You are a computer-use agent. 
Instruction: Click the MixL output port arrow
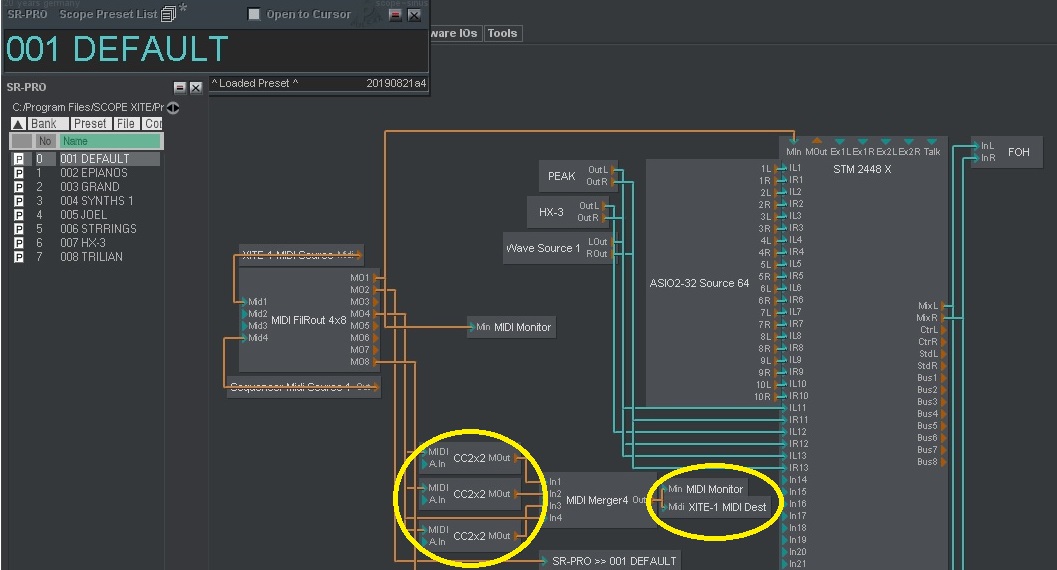[943, 306]
